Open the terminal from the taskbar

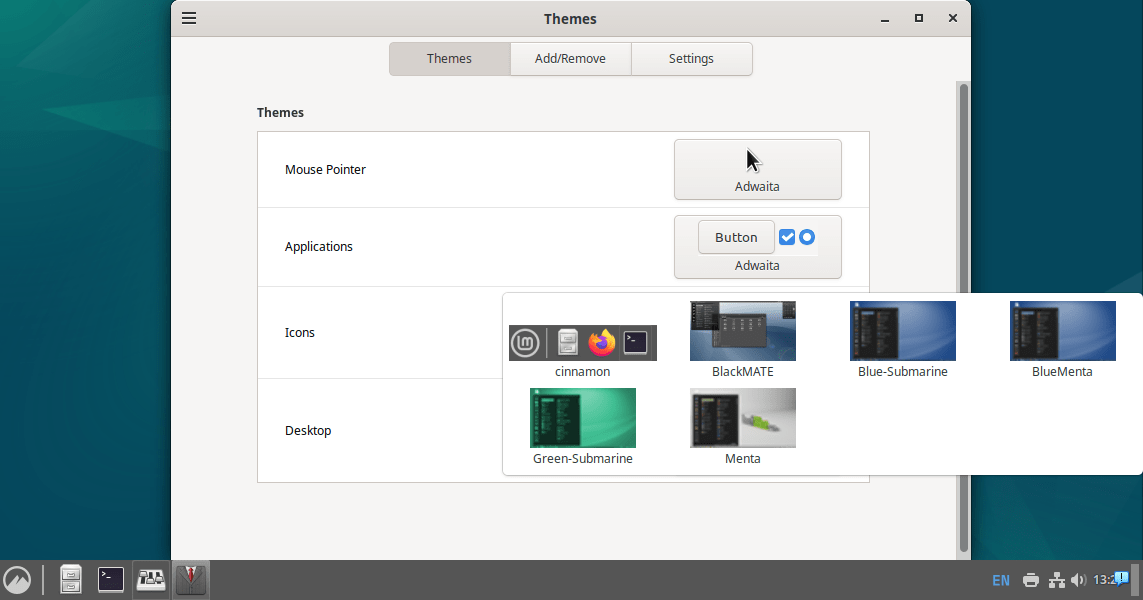110,579
